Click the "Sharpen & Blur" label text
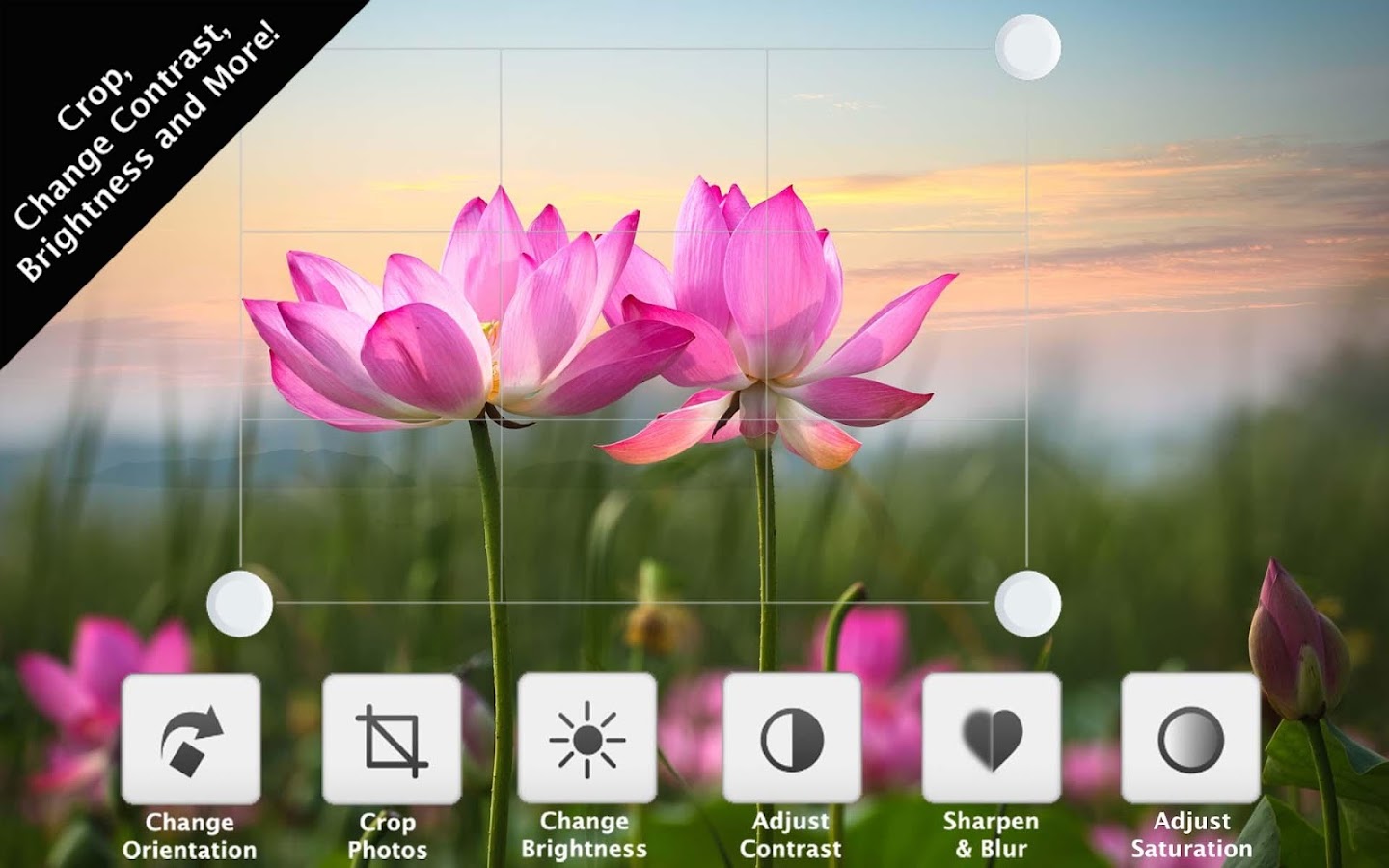This screenshot has width=1389, height=868. point(991,835)
